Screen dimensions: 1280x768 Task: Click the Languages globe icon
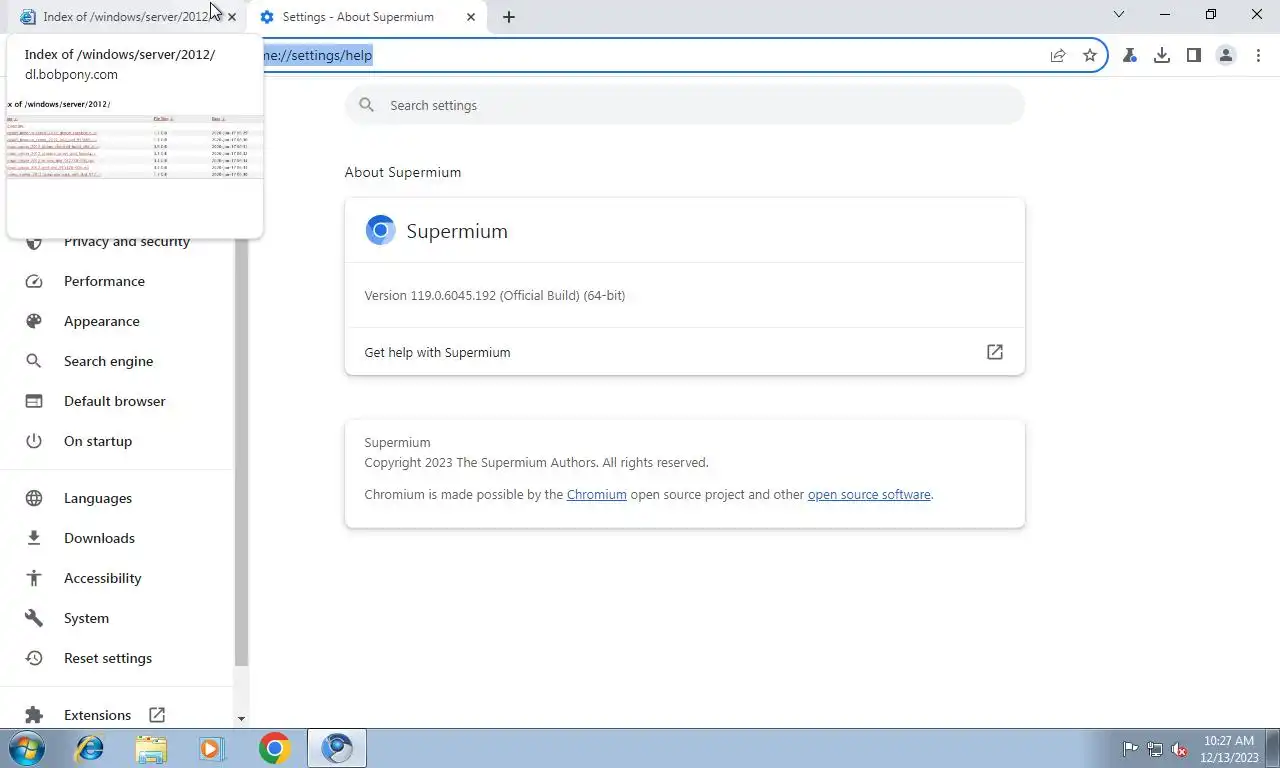pos(34,498)
